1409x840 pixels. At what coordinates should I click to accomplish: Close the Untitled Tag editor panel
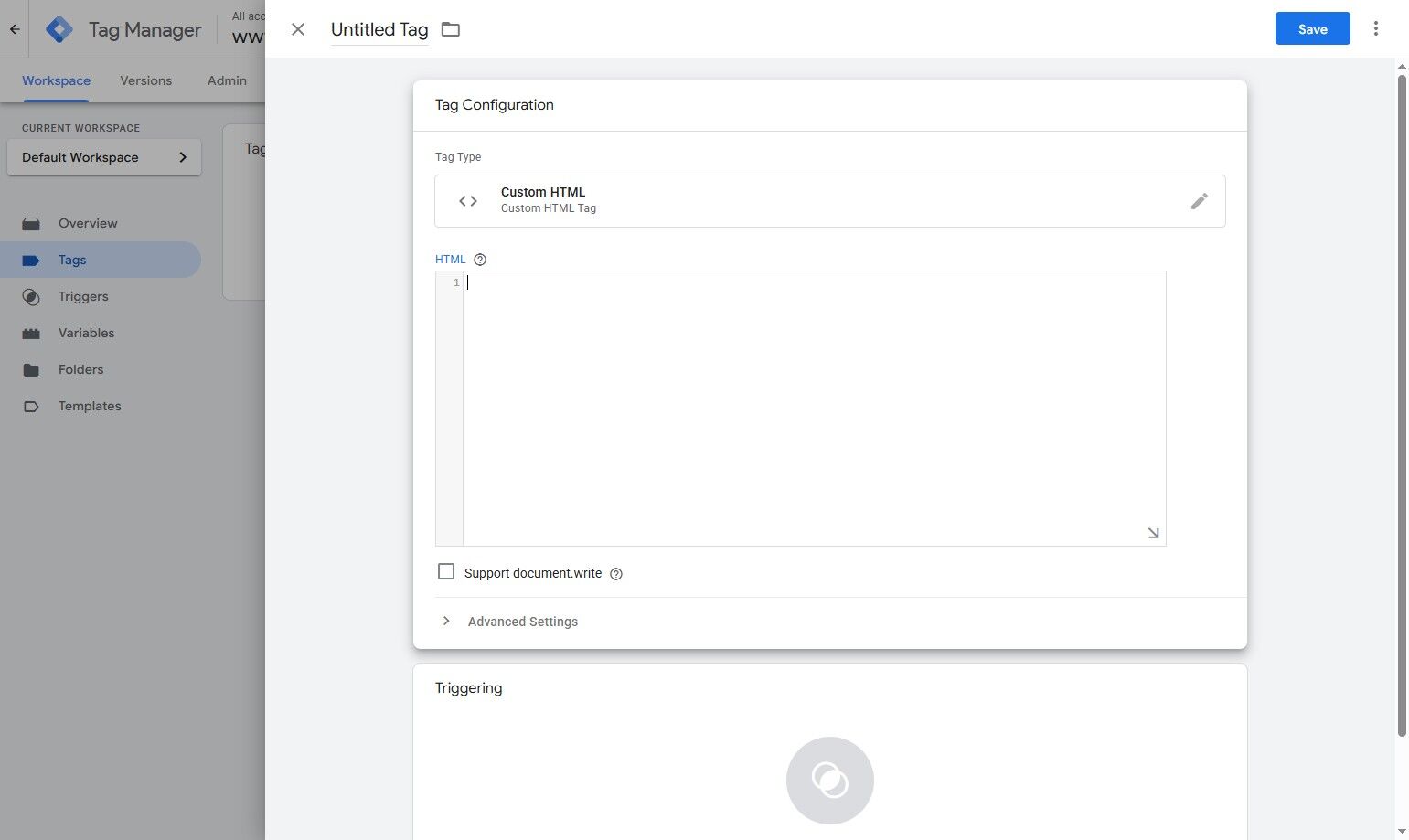point(298,29)
